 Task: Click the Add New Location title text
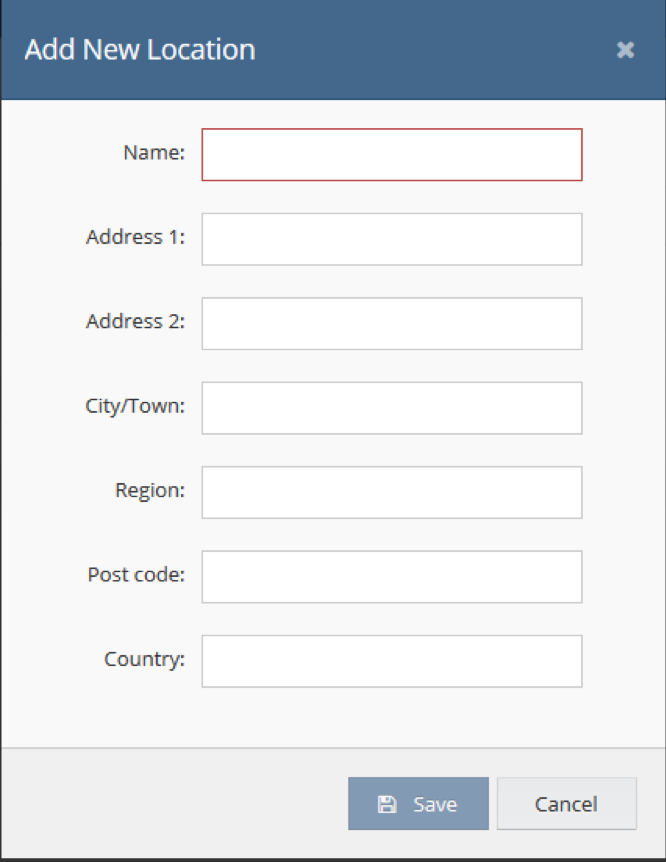[x=140, y=49]
